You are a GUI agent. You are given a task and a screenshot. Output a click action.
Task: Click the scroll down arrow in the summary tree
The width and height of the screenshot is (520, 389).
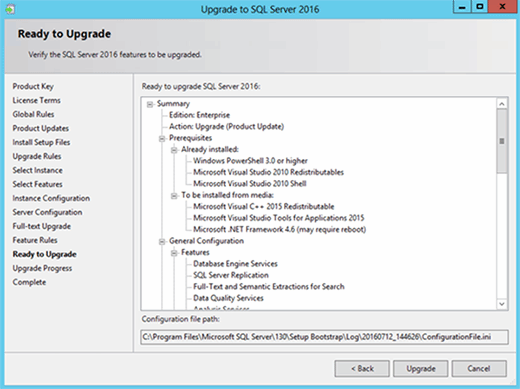(x=502, y=304)
